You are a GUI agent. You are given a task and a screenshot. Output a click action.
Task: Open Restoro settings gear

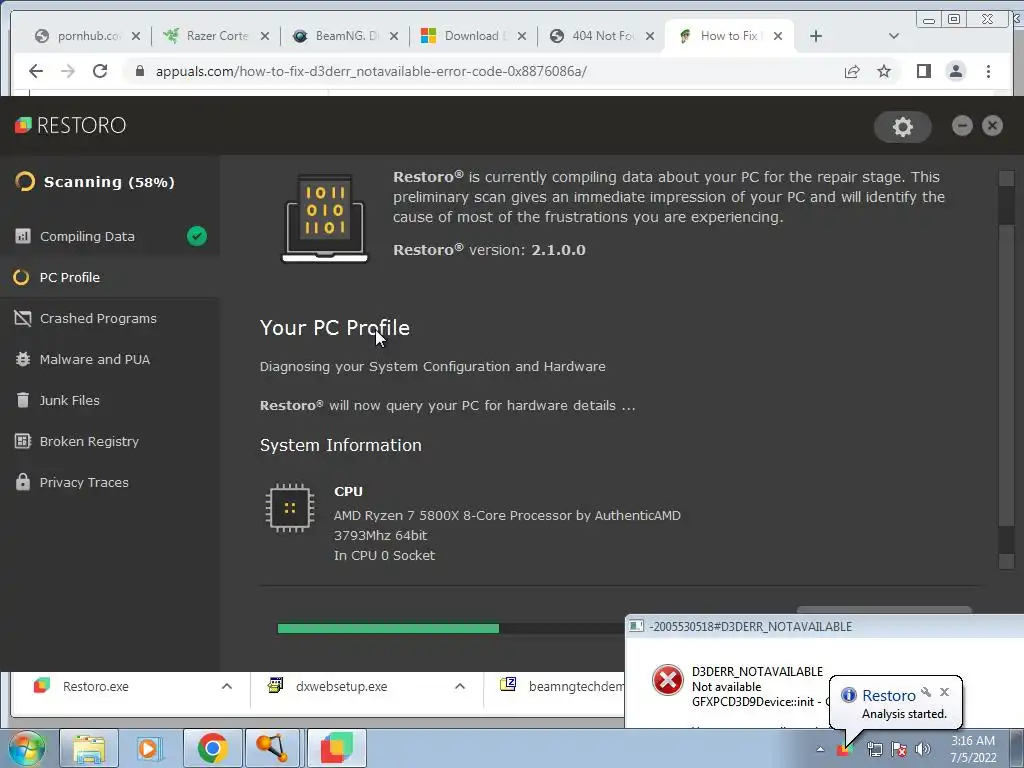point(903,127)
